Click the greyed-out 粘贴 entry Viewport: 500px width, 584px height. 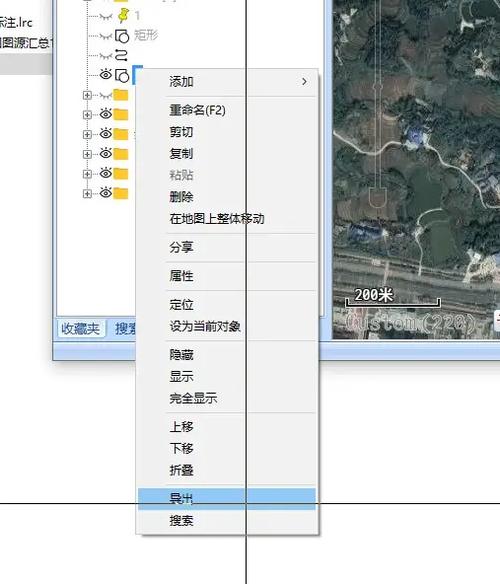point(227,175)
